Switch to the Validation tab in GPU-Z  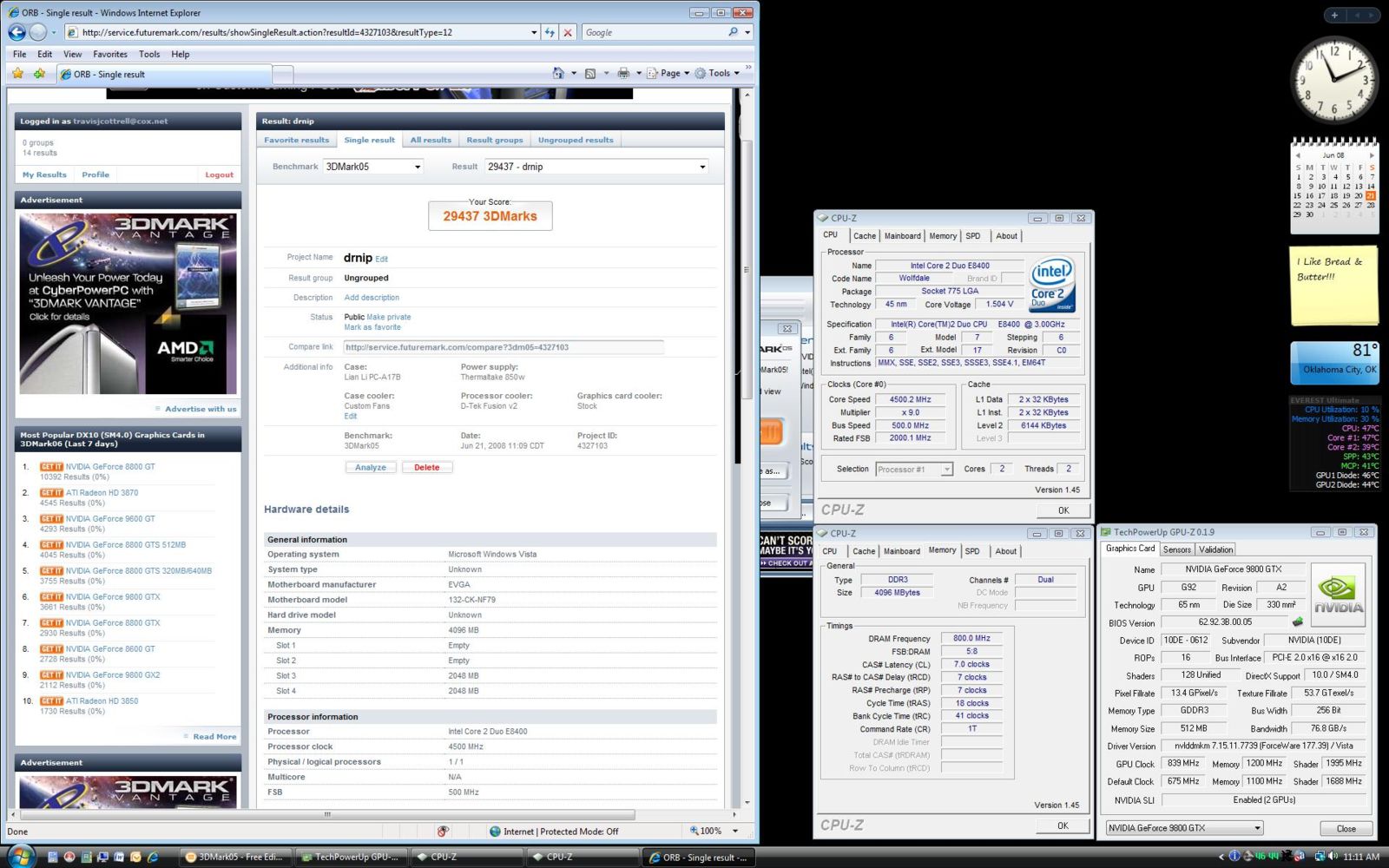coord(1215,549)
